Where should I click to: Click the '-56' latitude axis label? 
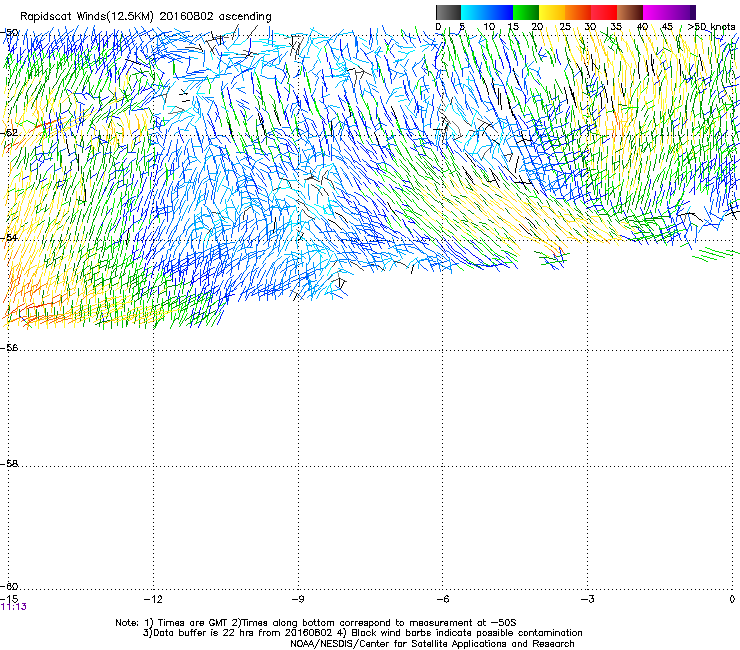(x=9, y=347)
